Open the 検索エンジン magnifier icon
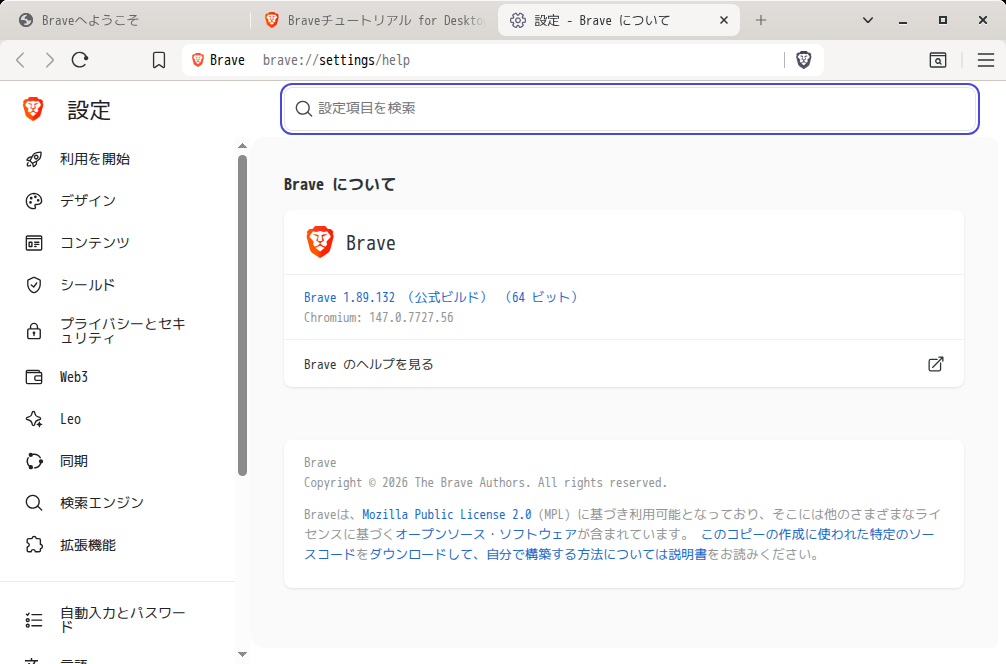Viewport: 1006px width, 664px height. coord(34,503)
